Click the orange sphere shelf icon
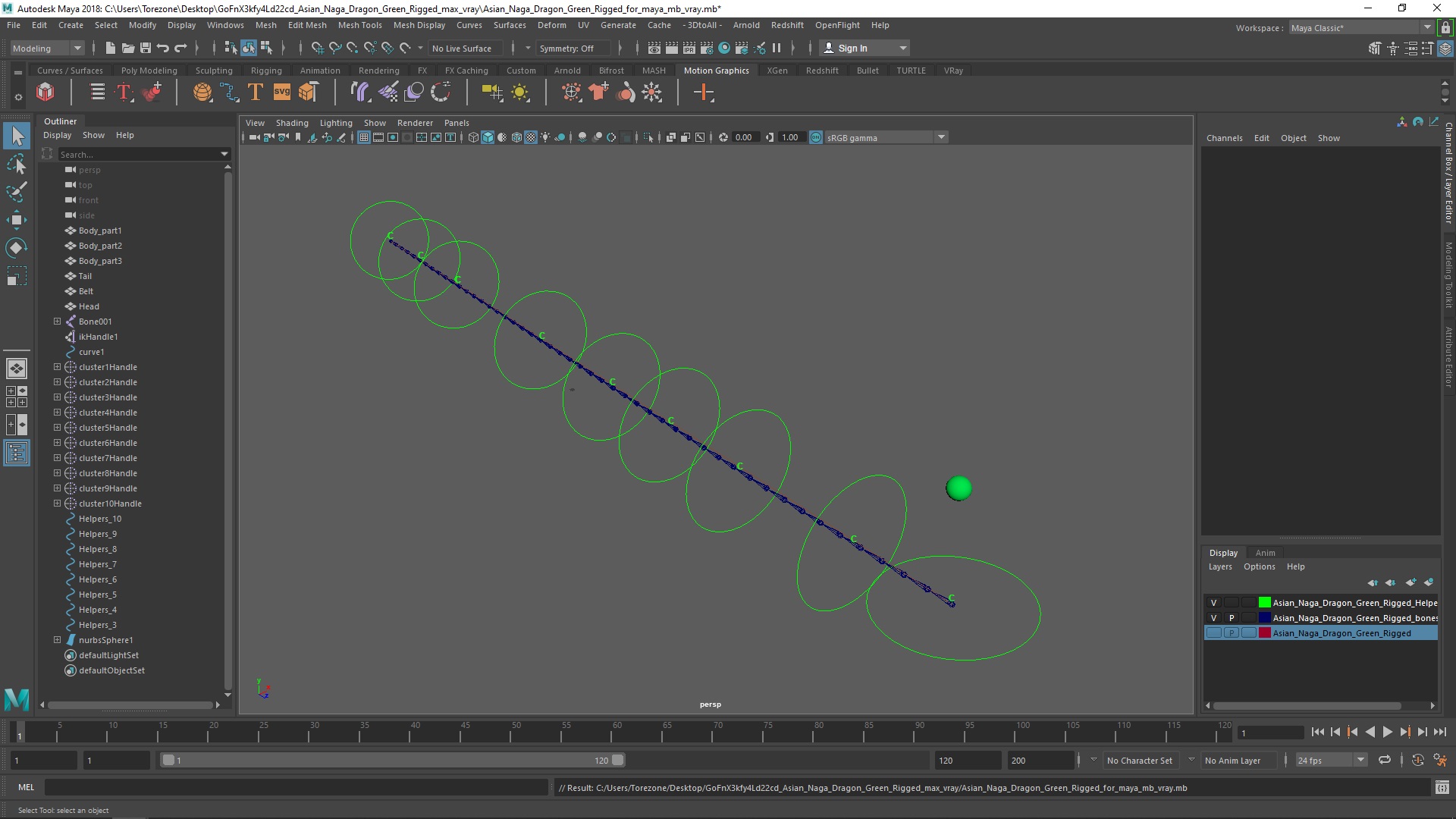This screenshot has width=1456, height=819. tap(202, 93)
